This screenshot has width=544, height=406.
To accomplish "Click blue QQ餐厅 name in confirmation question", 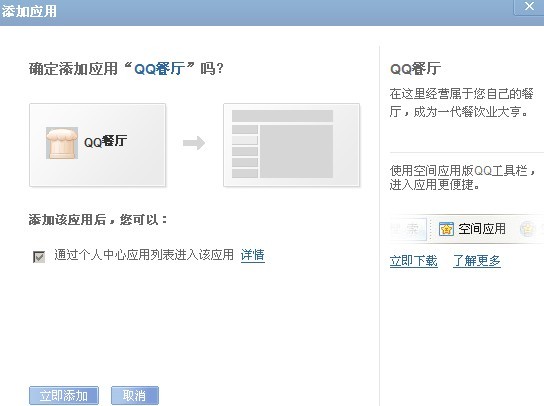I will click(159, 69).
